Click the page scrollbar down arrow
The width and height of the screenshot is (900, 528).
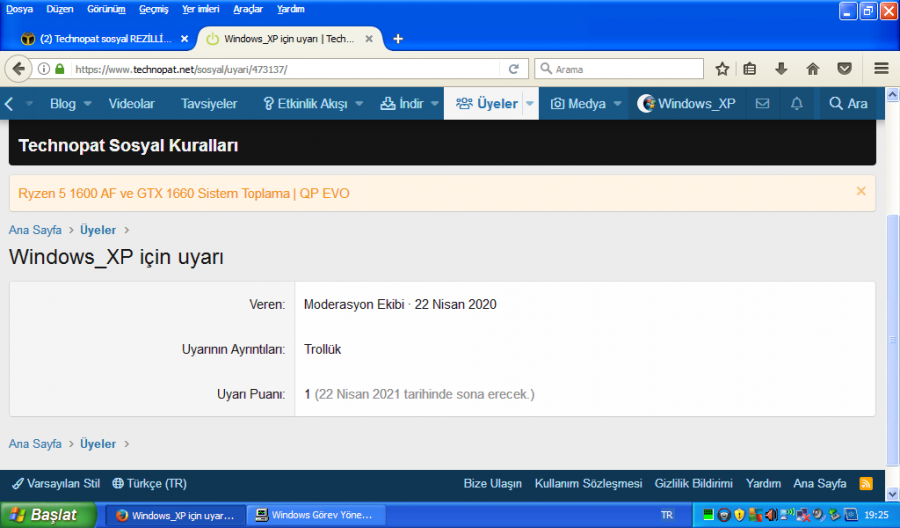click(x=893, y=494)
